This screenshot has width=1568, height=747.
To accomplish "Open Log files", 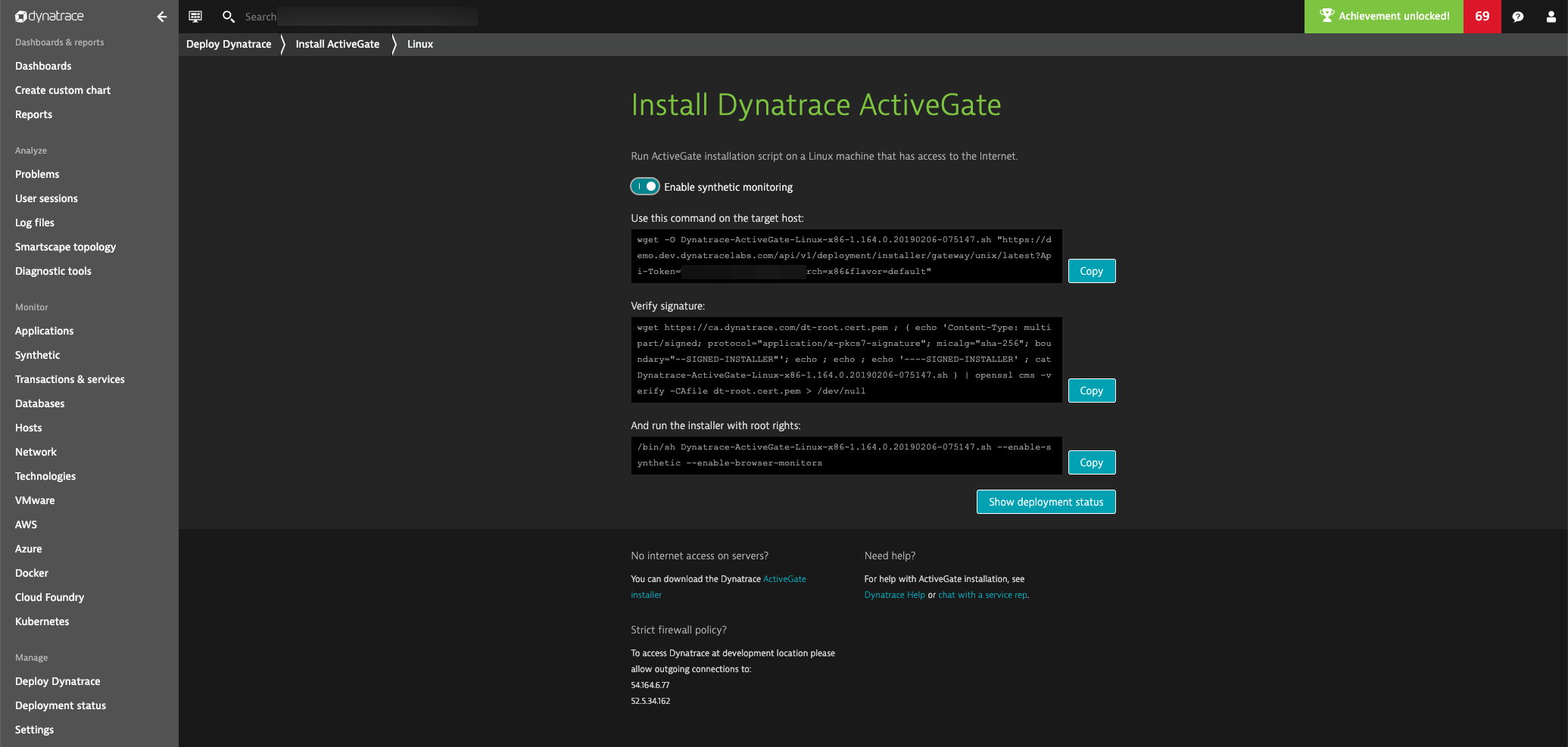I will 35,223.
